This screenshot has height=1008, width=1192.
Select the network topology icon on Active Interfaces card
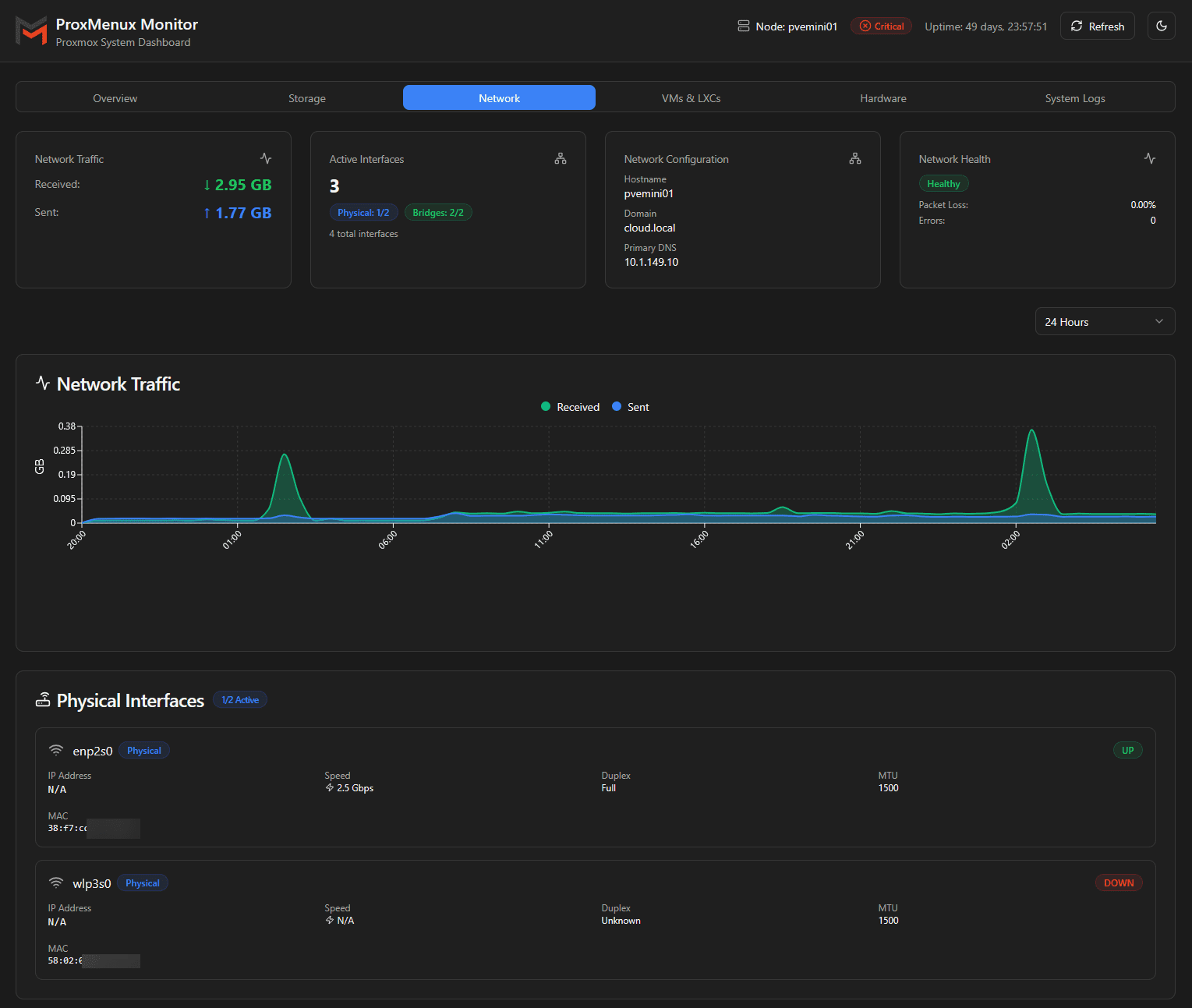560,157
